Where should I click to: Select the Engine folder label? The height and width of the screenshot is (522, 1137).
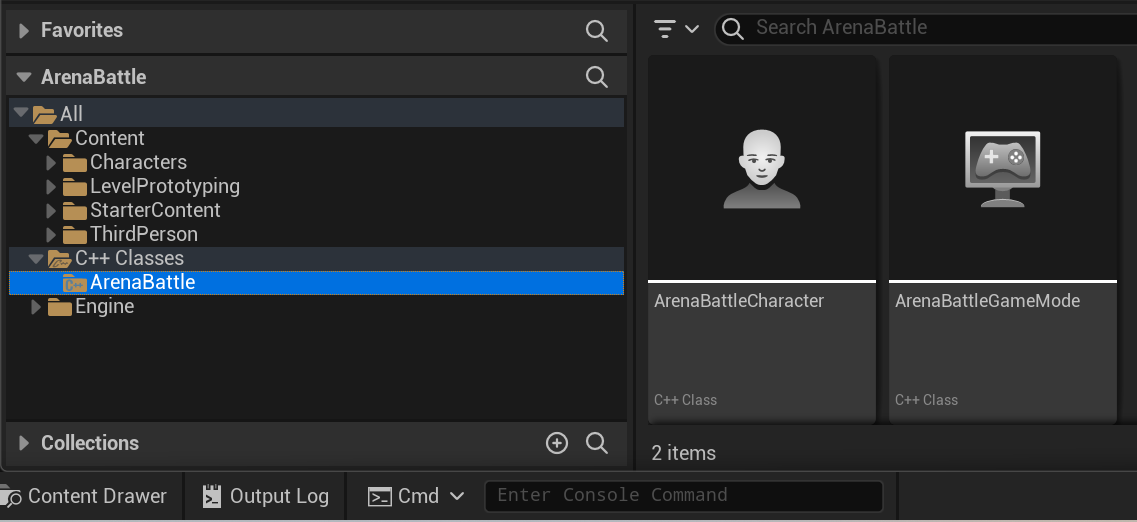tap(104, 306)
